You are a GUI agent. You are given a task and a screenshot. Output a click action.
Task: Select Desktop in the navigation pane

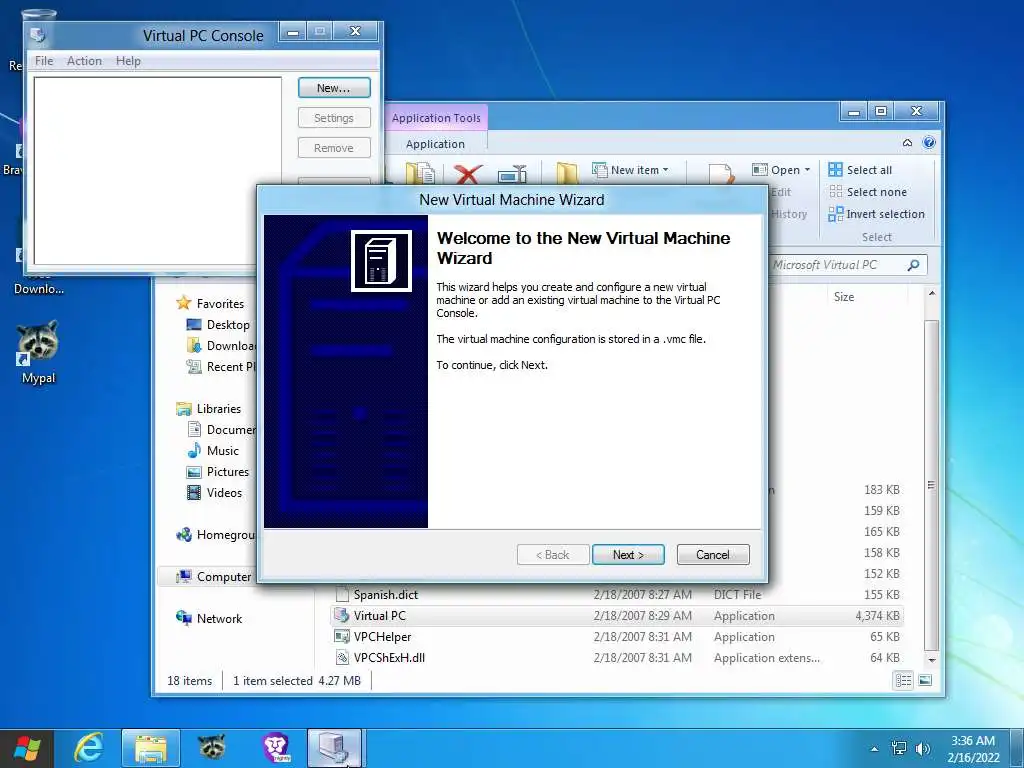228,325
